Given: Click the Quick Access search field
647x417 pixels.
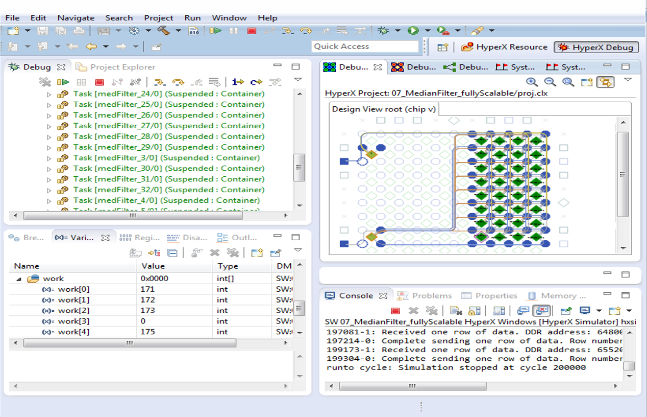Looking at the screenshot, I should [x=365, y=47].
